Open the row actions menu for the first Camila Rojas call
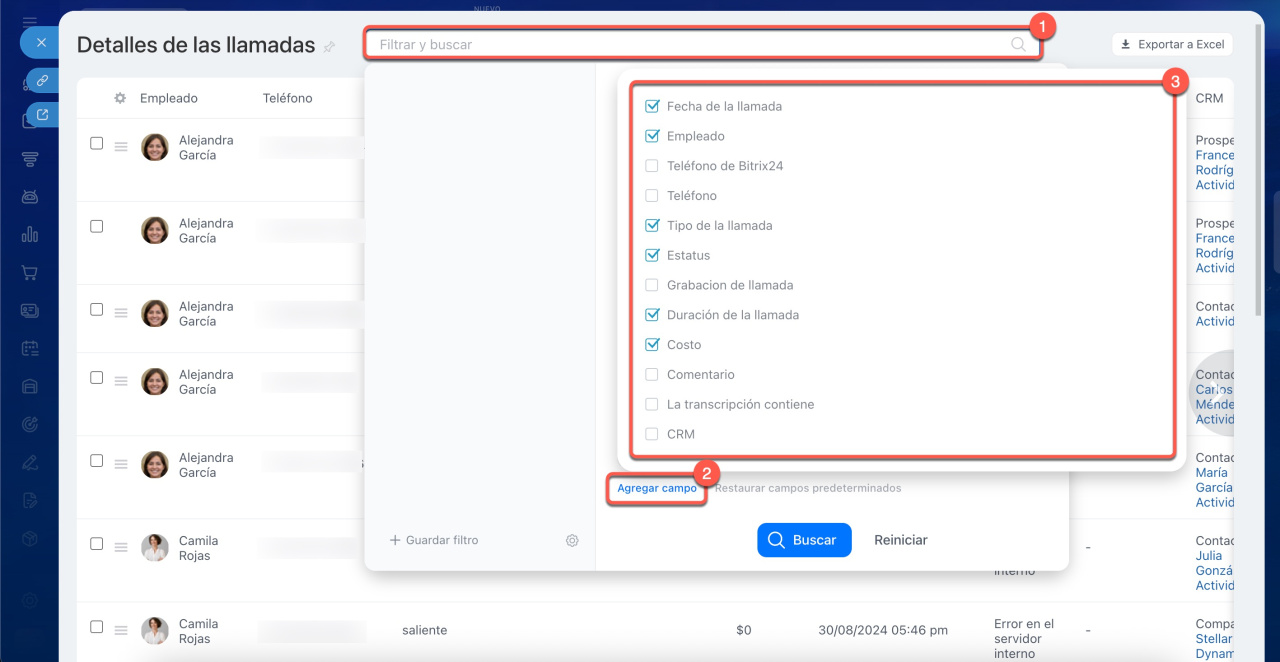The height and width of the screenshot is (662, 1280). tap(121, 547)
